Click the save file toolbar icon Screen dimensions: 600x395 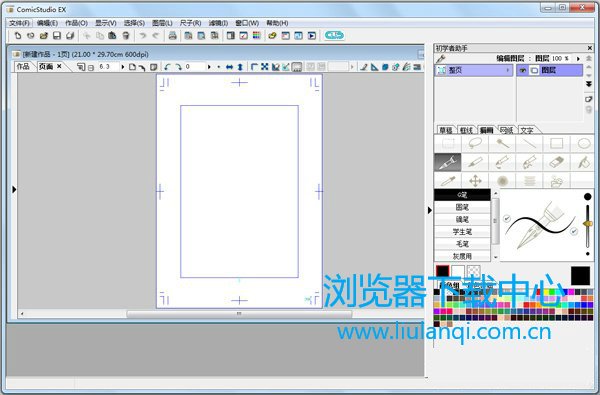[57, 36]
